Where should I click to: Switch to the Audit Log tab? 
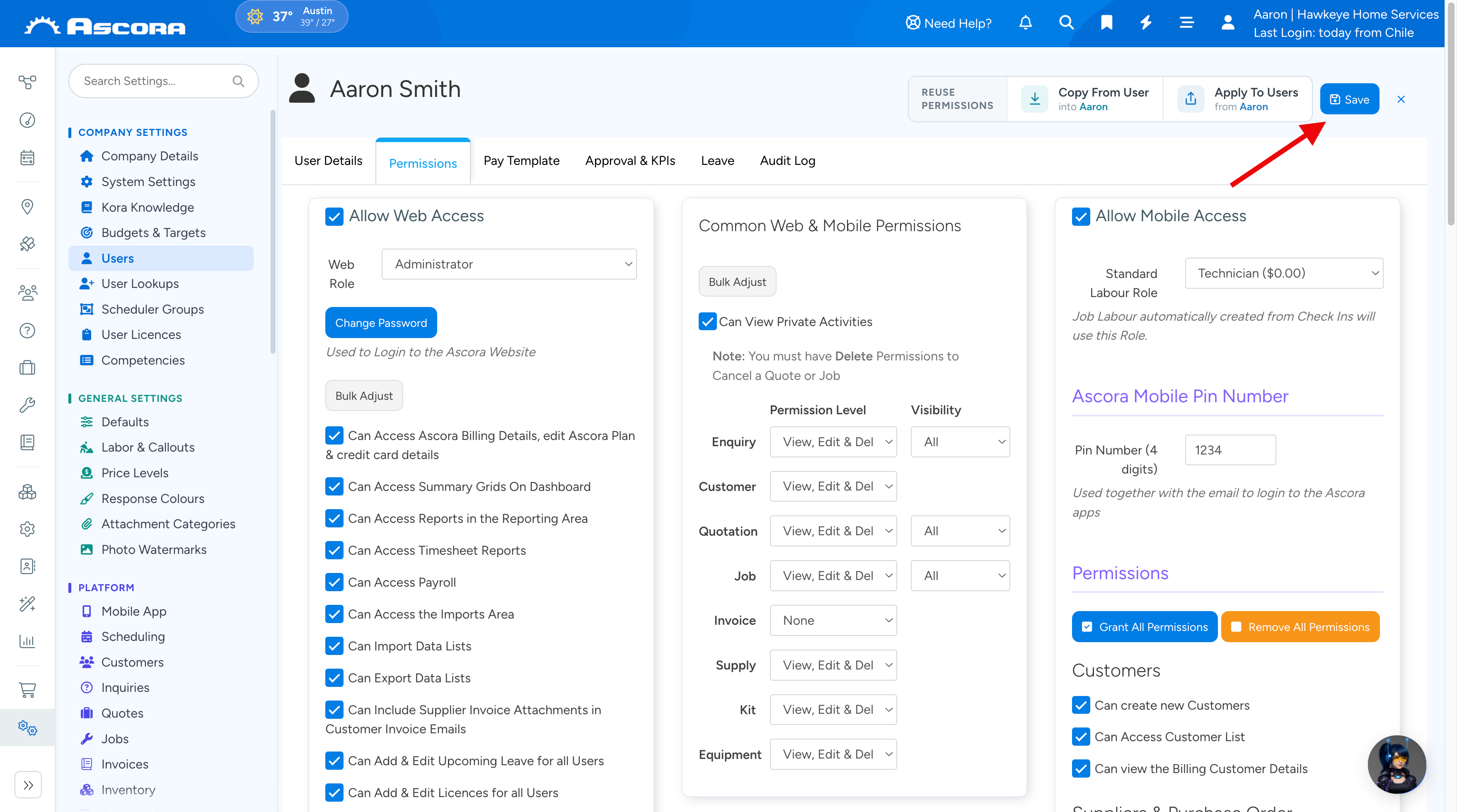click(787, 161)
